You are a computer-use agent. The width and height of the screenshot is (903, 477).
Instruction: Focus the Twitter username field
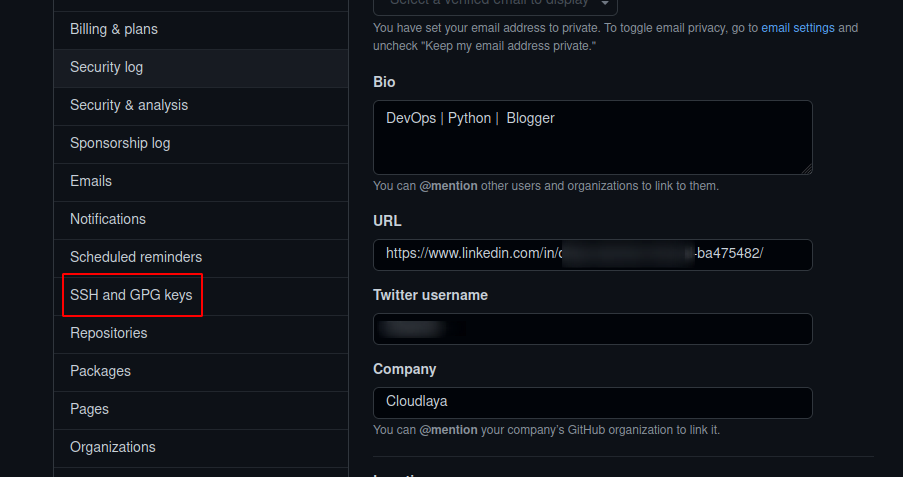593,329
